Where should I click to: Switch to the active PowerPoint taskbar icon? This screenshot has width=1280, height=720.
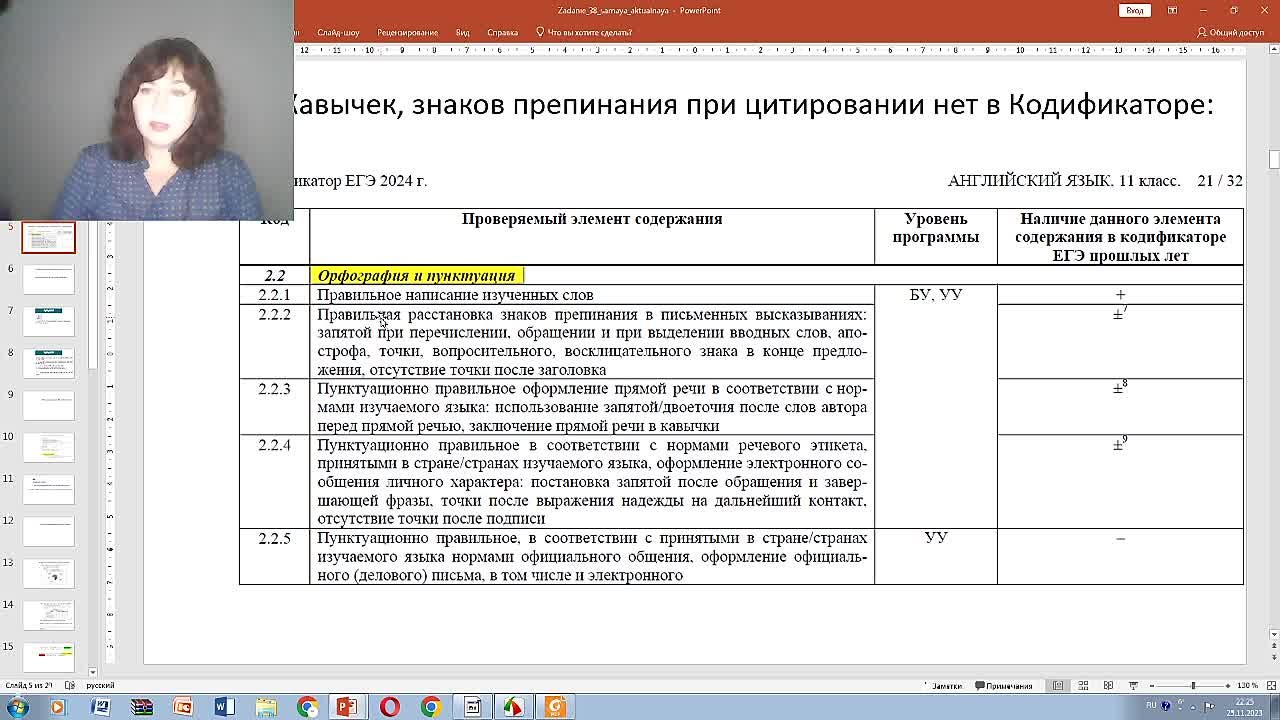tap(347, 707)
